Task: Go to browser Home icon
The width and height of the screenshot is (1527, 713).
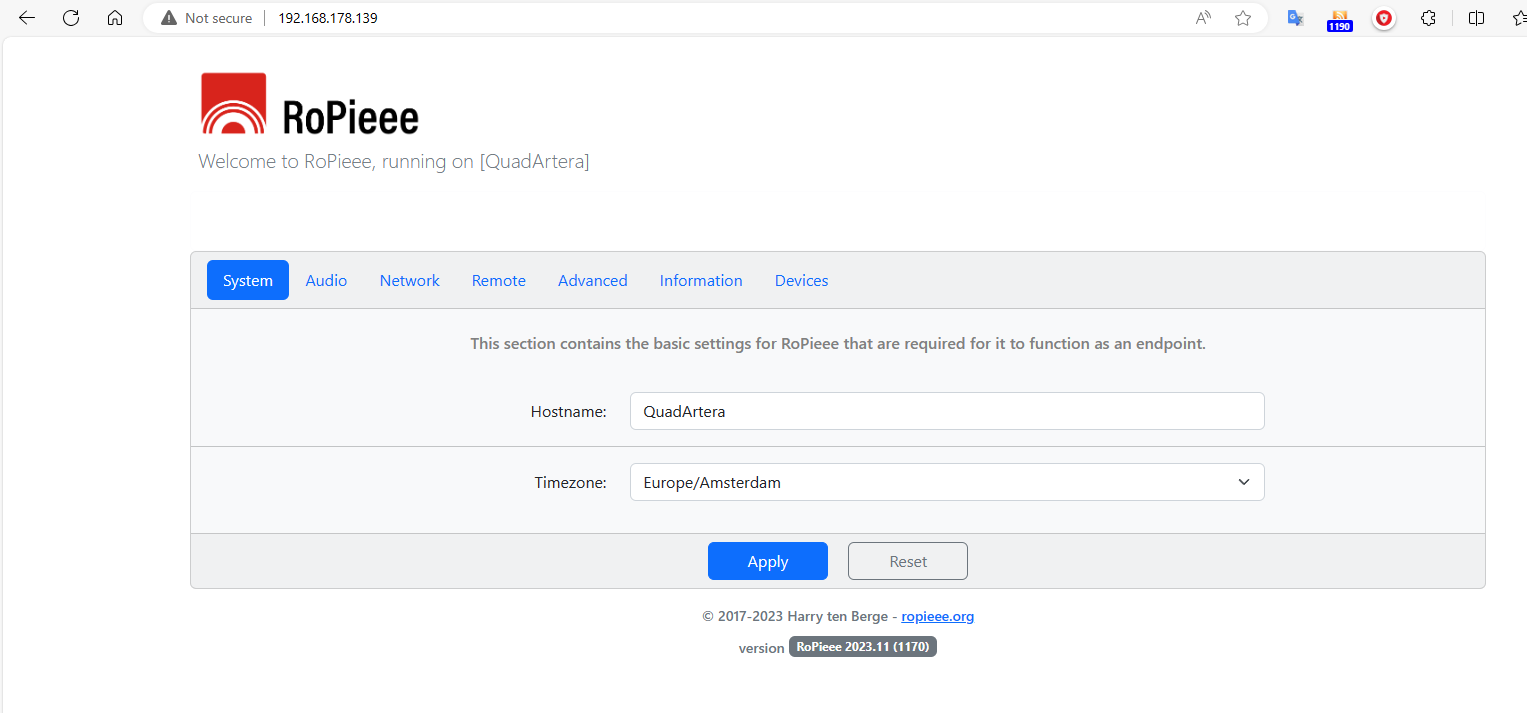Action: 115,18
